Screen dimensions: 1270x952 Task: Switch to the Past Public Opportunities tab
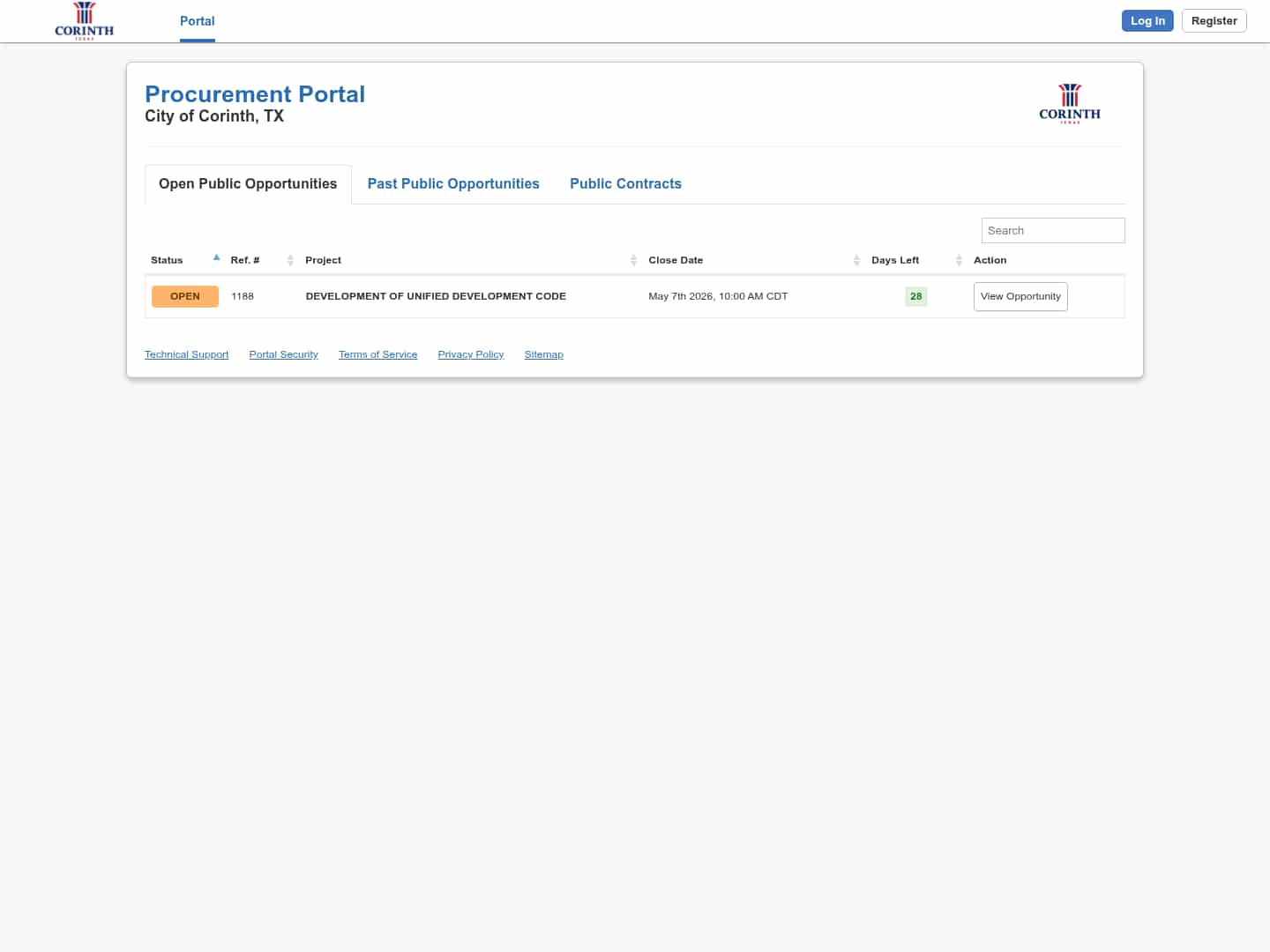[453, 183]
